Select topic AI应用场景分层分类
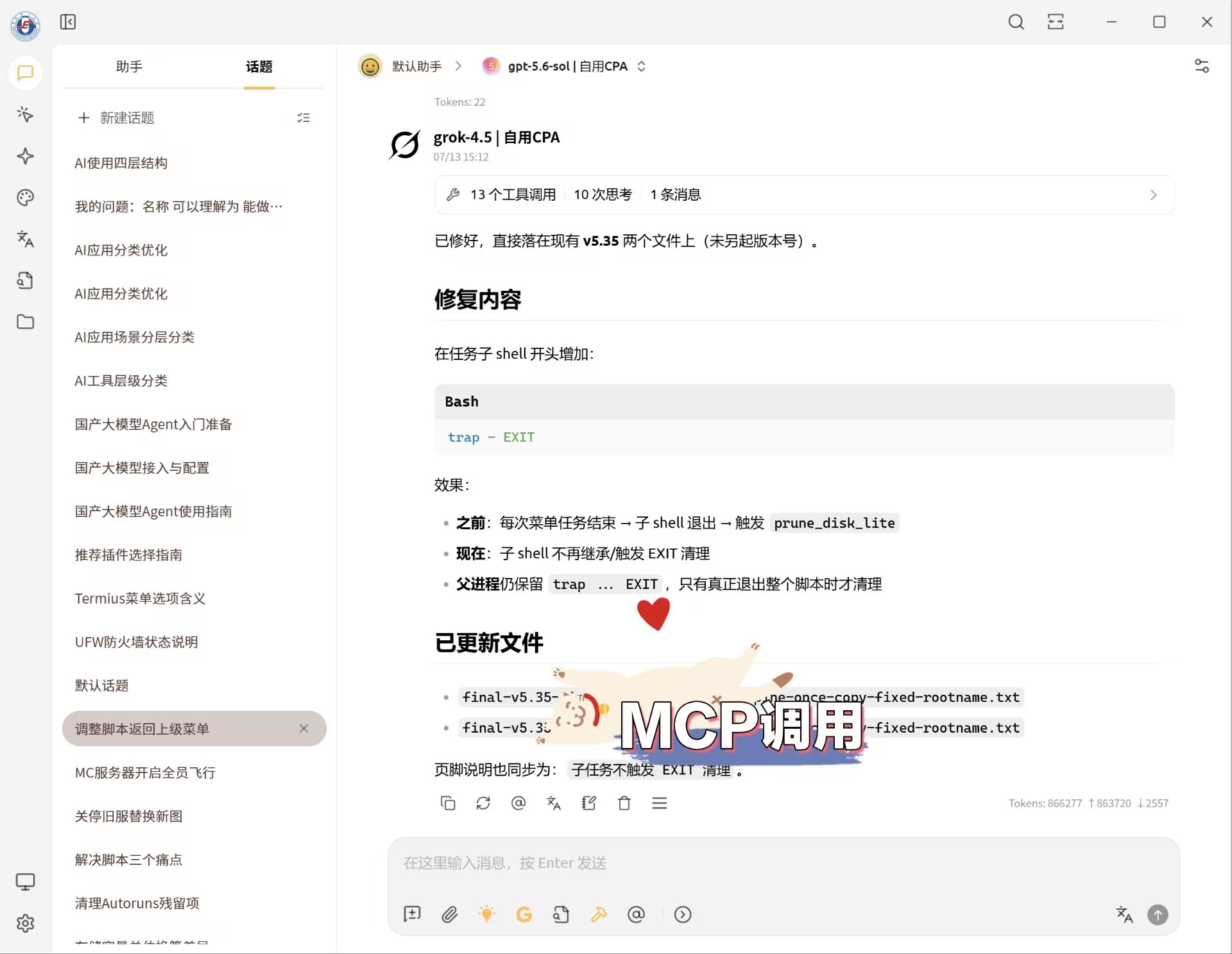The width and height of the screenshot is (1232, 954). [x=194, y=337]
